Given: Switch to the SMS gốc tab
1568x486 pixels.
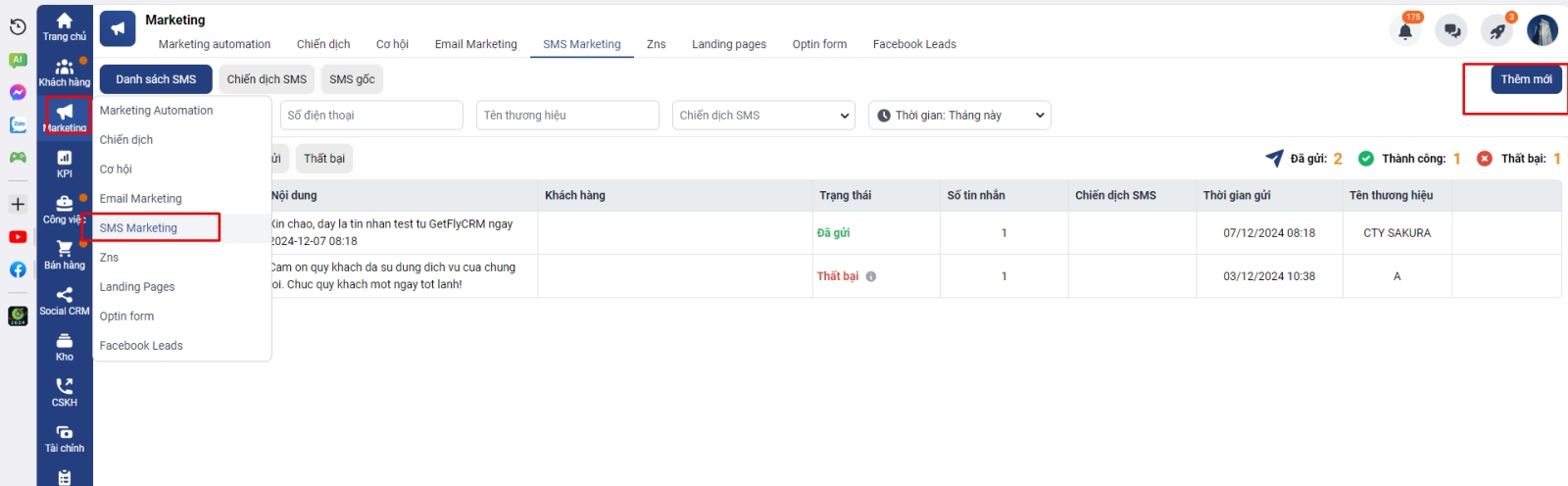Looking at the screenshot, I should point(352,79).
